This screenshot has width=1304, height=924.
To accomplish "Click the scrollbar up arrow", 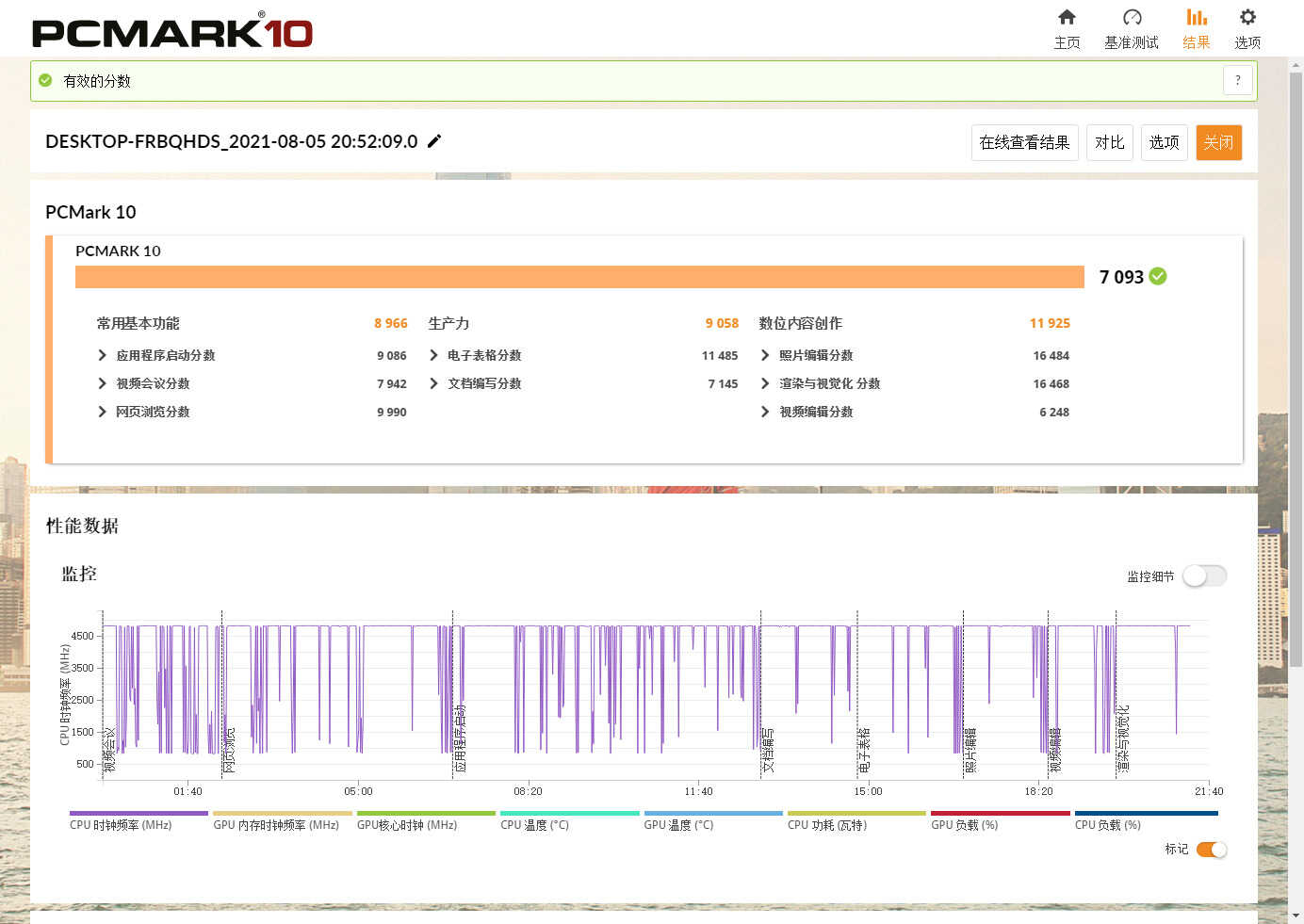I will tap(1296, 64).
